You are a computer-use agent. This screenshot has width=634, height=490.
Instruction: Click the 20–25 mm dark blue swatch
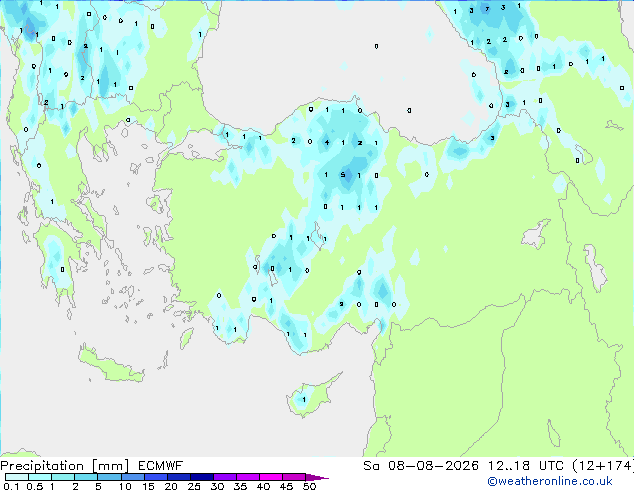178,477
